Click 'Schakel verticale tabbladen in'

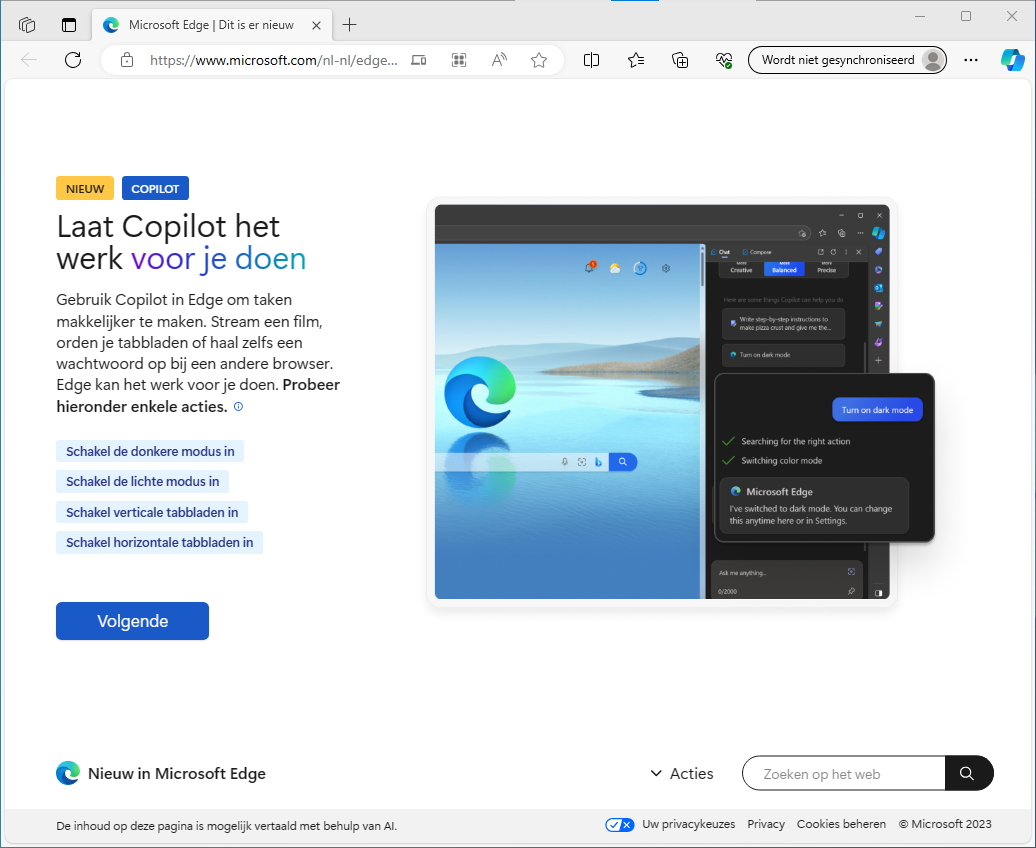pyautogui.click(x=152, y=512)
